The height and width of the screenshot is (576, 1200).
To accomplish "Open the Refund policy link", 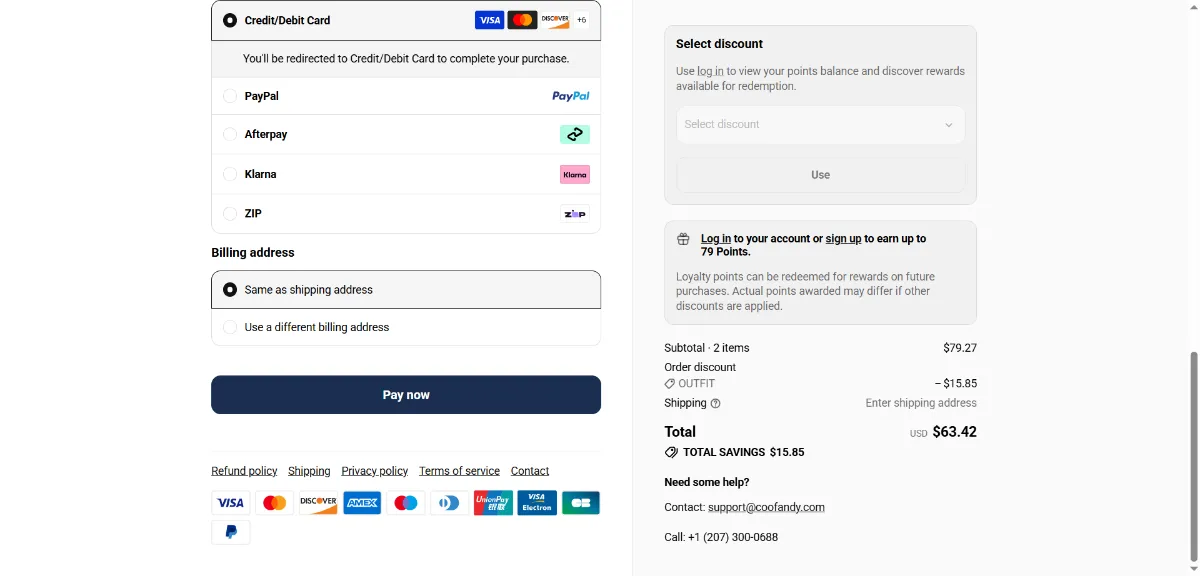I will coord(244,471).
